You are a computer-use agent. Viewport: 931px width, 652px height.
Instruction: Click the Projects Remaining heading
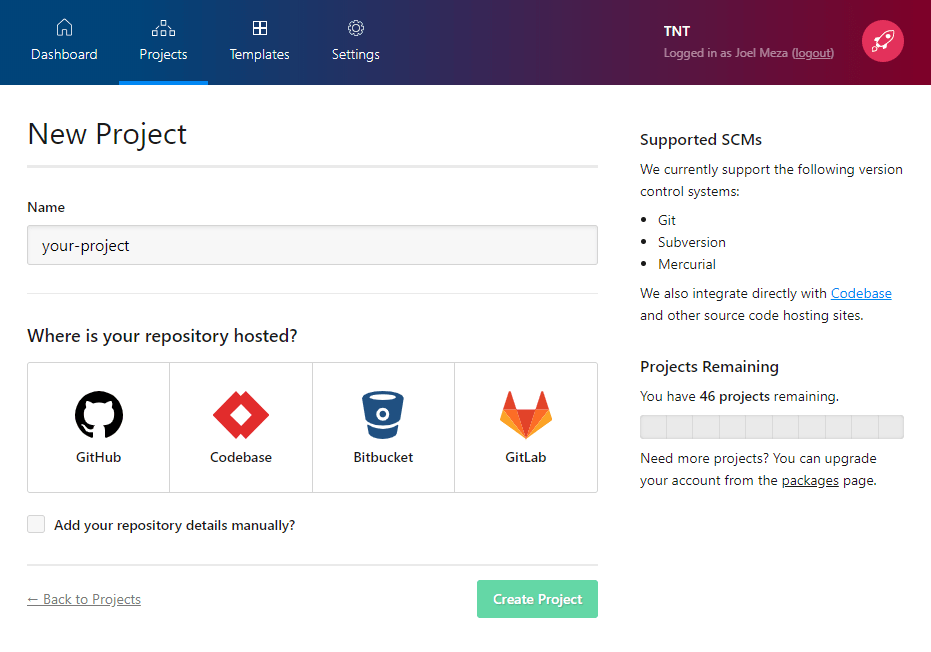point(710,367)
